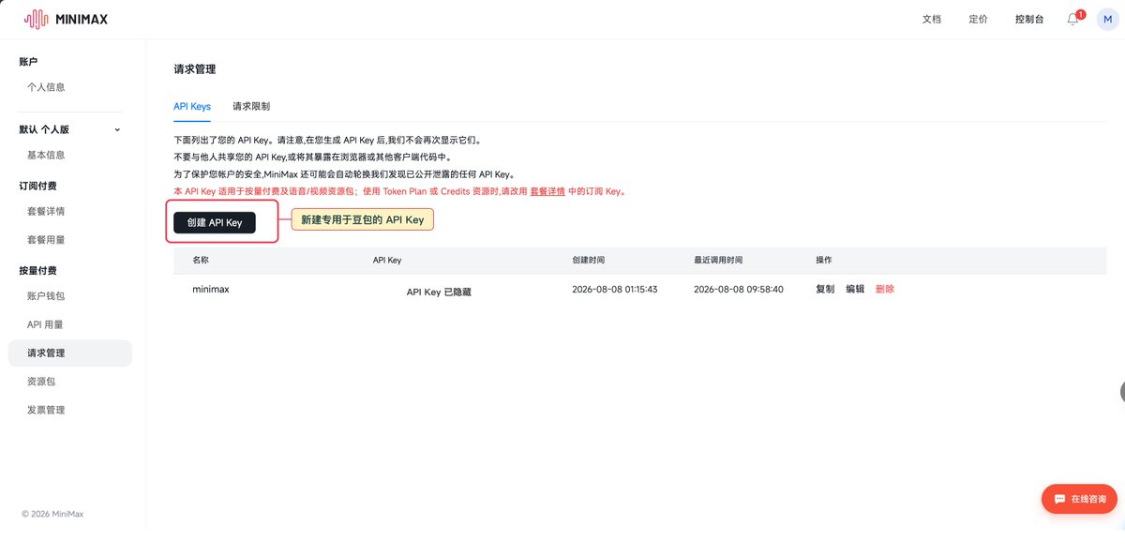Click the © 2026 MiniMax footer text

click(x=52, y=514)
